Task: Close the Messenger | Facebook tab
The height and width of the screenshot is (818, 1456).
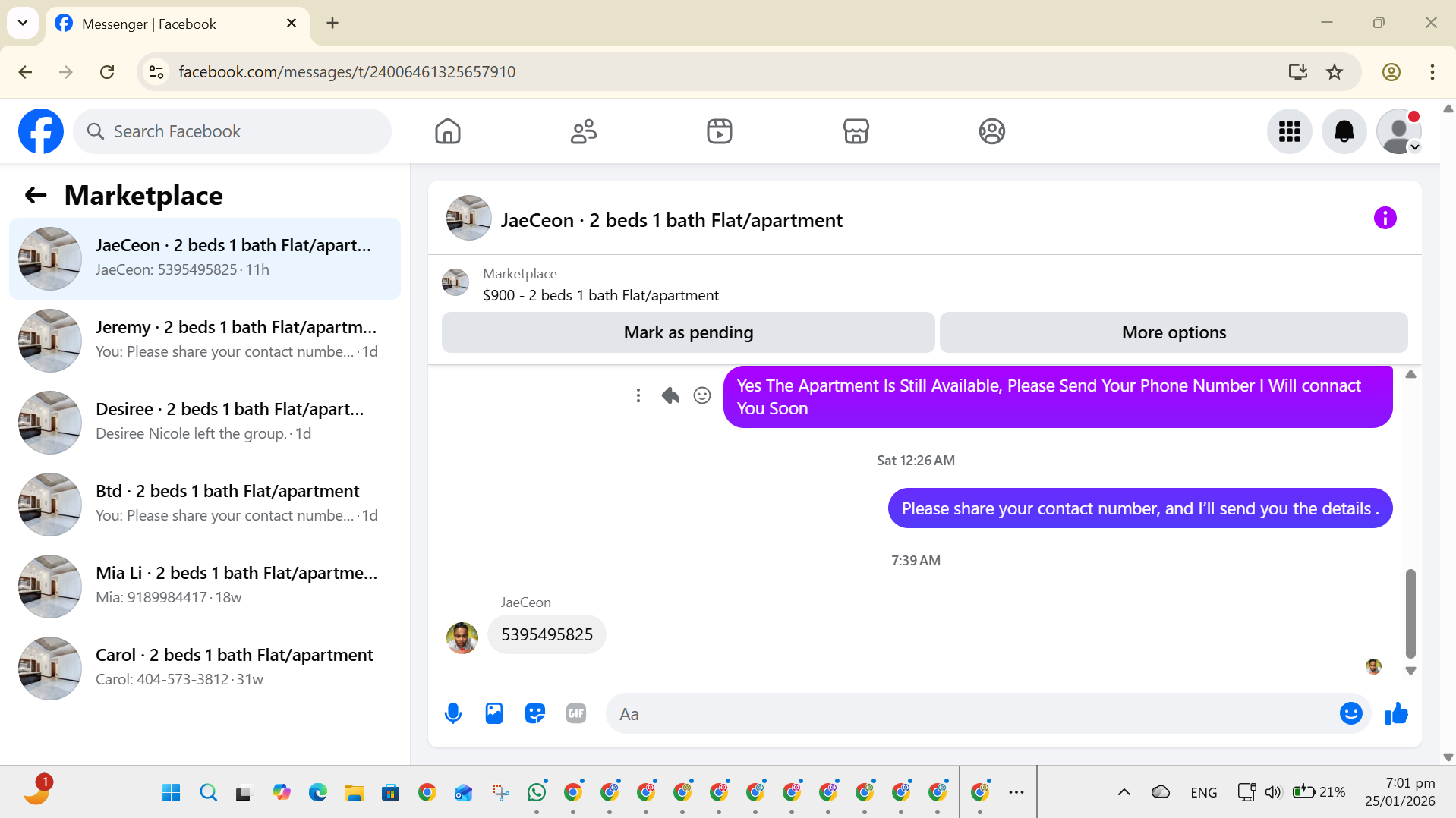Action: 292,24
